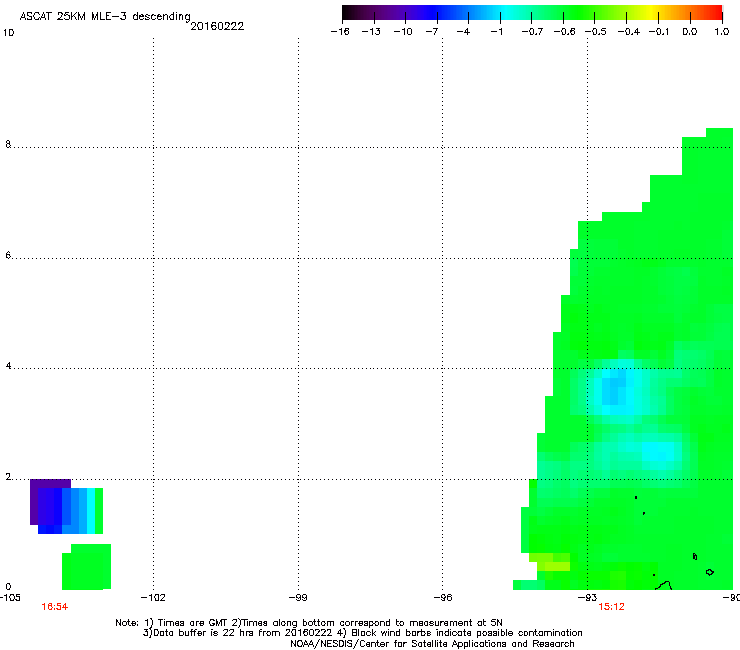Click the -13 color bar label

point(371,32)
